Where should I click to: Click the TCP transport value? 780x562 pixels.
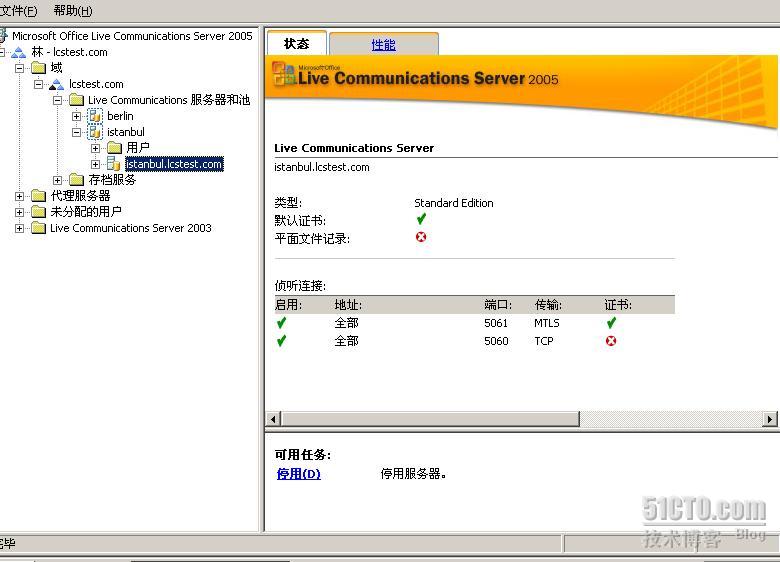(x=544, y=341)
